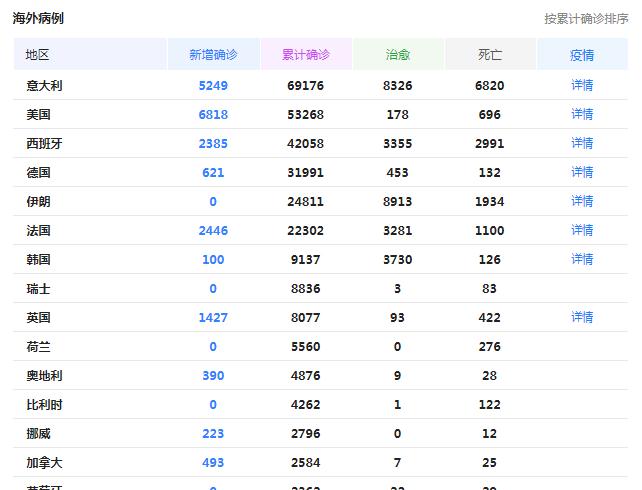Click new cases value 5249

click(213, 86)
